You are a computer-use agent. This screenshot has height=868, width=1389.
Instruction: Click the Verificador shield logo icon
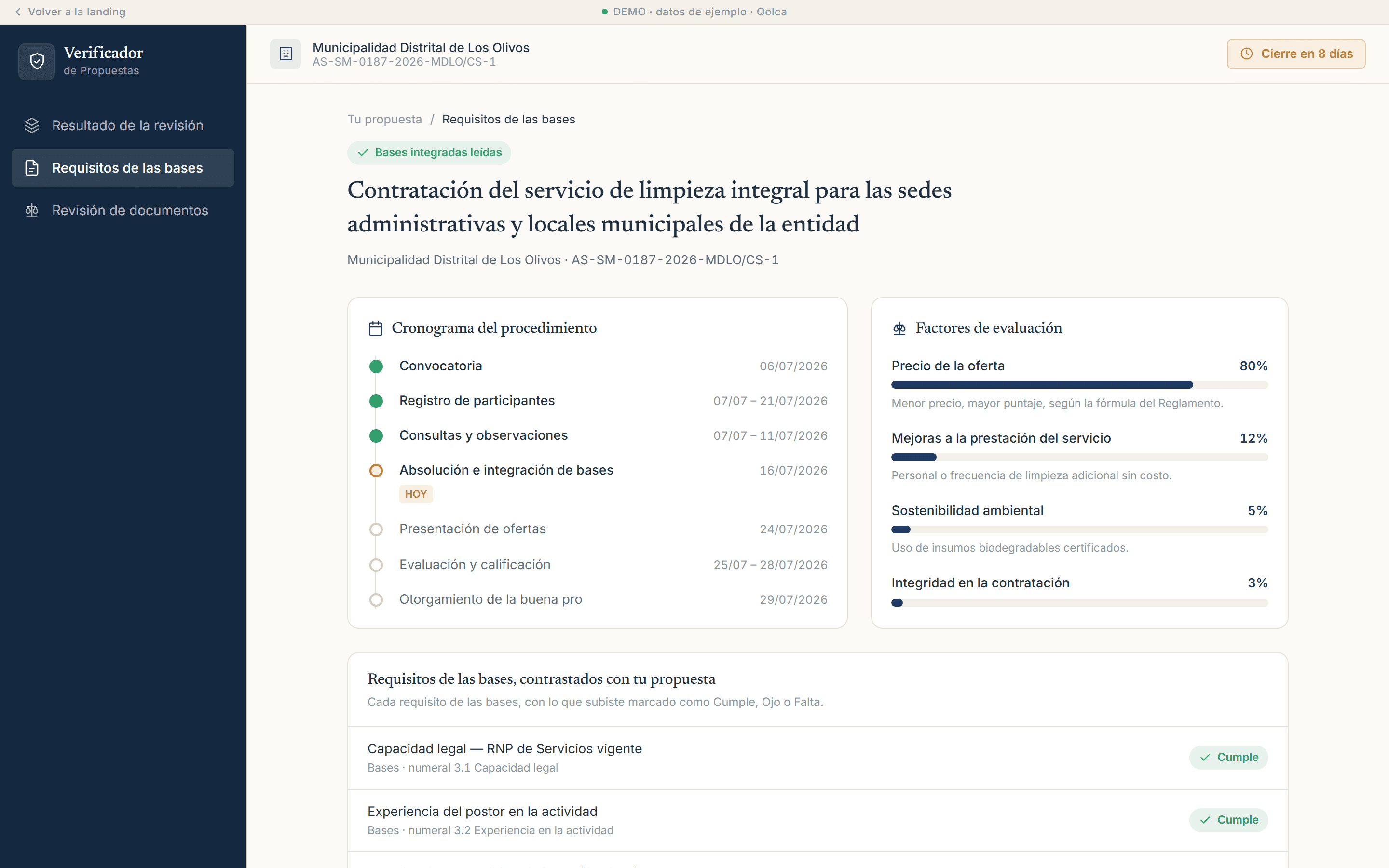[37, 61]
